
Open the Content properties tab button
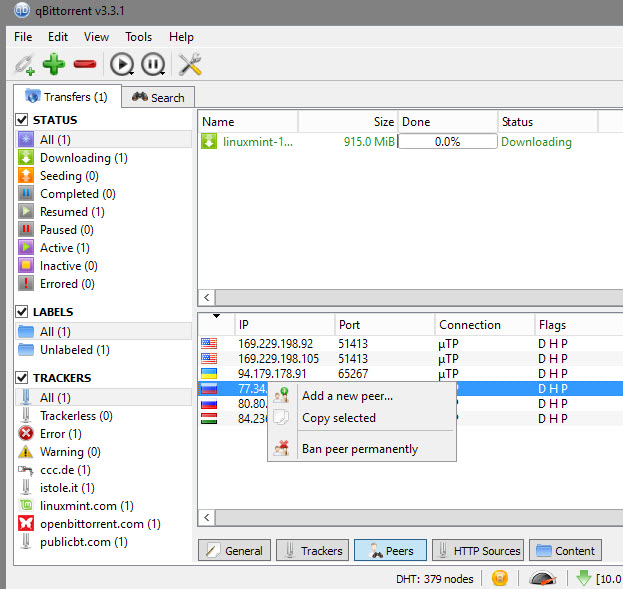click(x=565, y=550)
